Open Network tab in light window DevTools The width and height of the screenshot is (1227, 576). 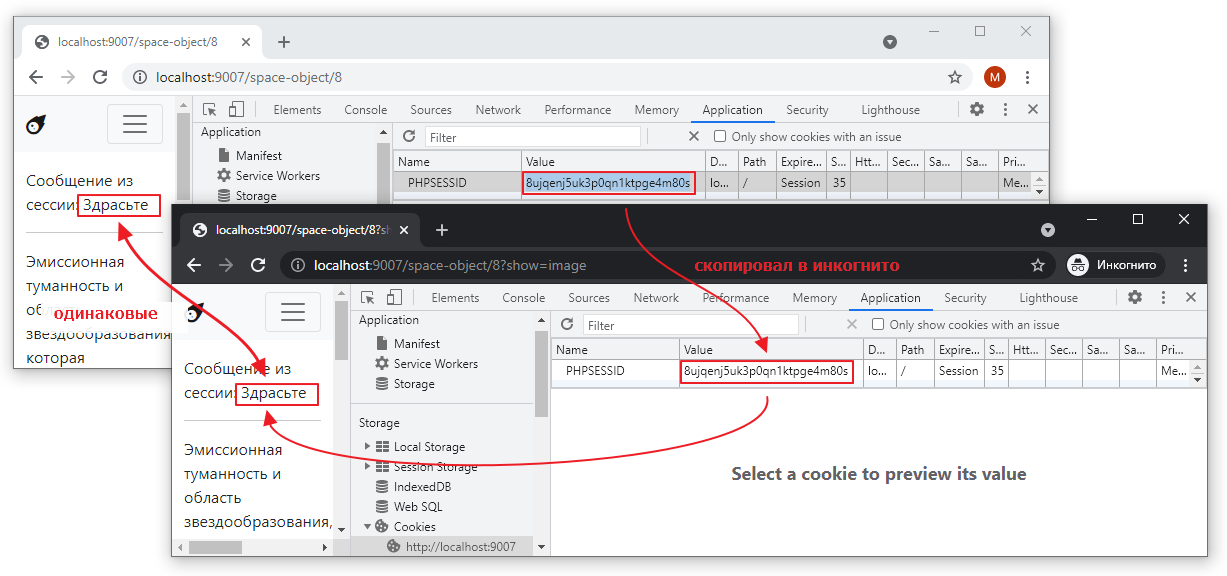tap(498, 110)
